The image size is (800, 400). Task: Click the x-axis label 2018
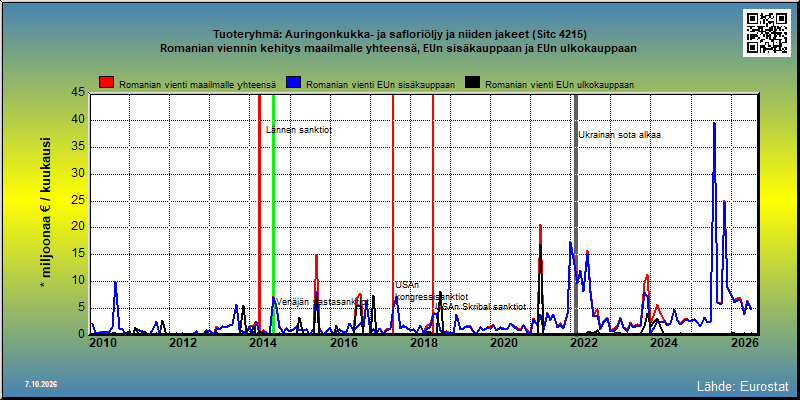pos(423,343)
